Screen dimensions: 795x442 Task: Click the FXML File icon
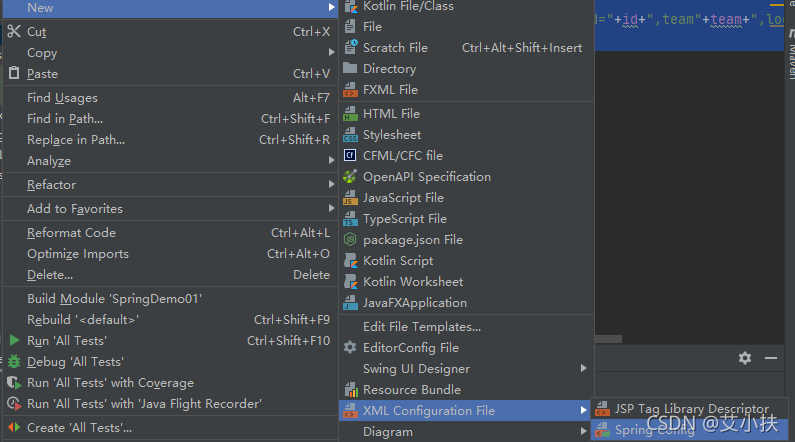(x=350, y=90)
